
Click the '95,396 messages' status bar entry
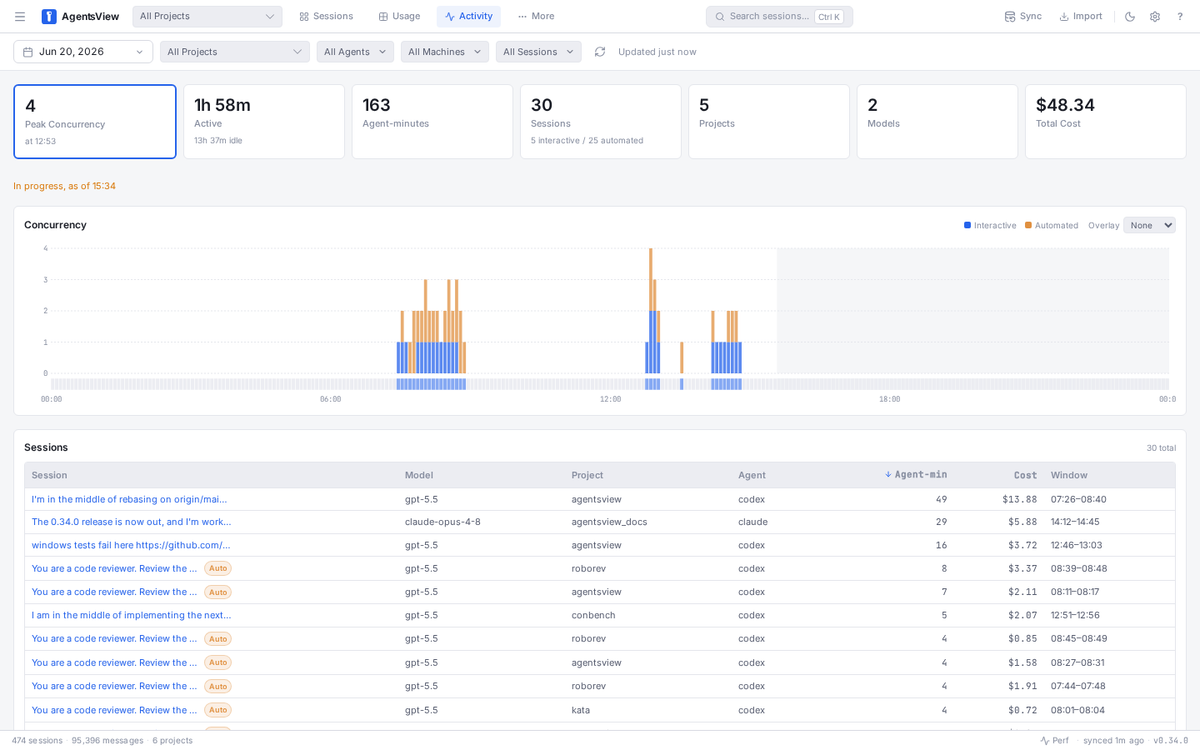(107, 741)
